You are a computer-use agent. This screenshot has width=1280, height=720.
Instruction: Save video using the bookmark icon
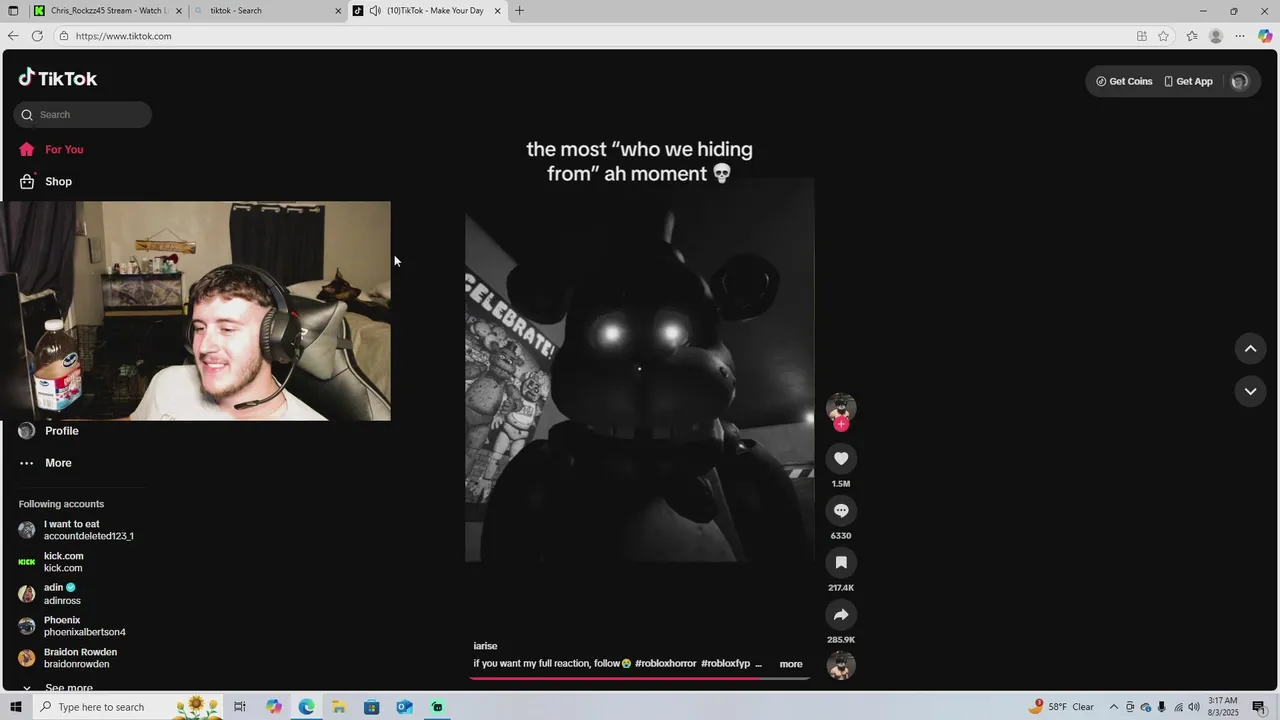click(x=841, y=562)
